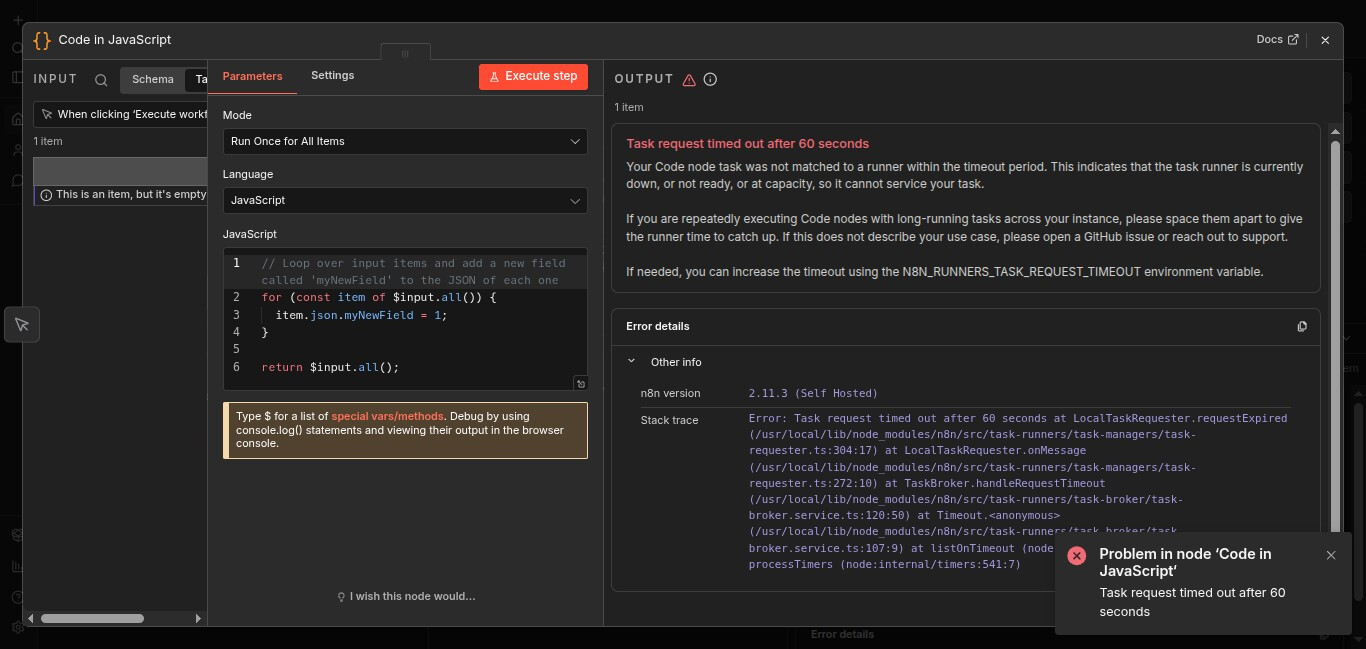Select the Parameters tab
The image size is (1366, 649).
252,76
